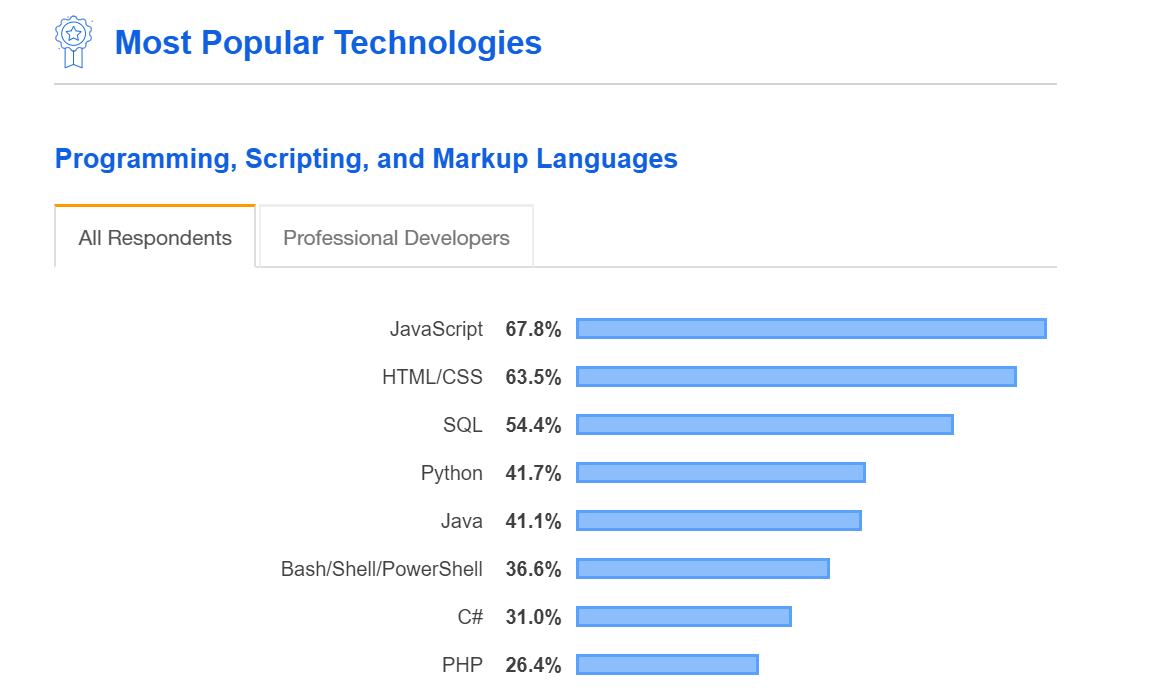Click the 41.1% value next to Java
Viewport: 1155px width, 694px height.
[533, 521]
